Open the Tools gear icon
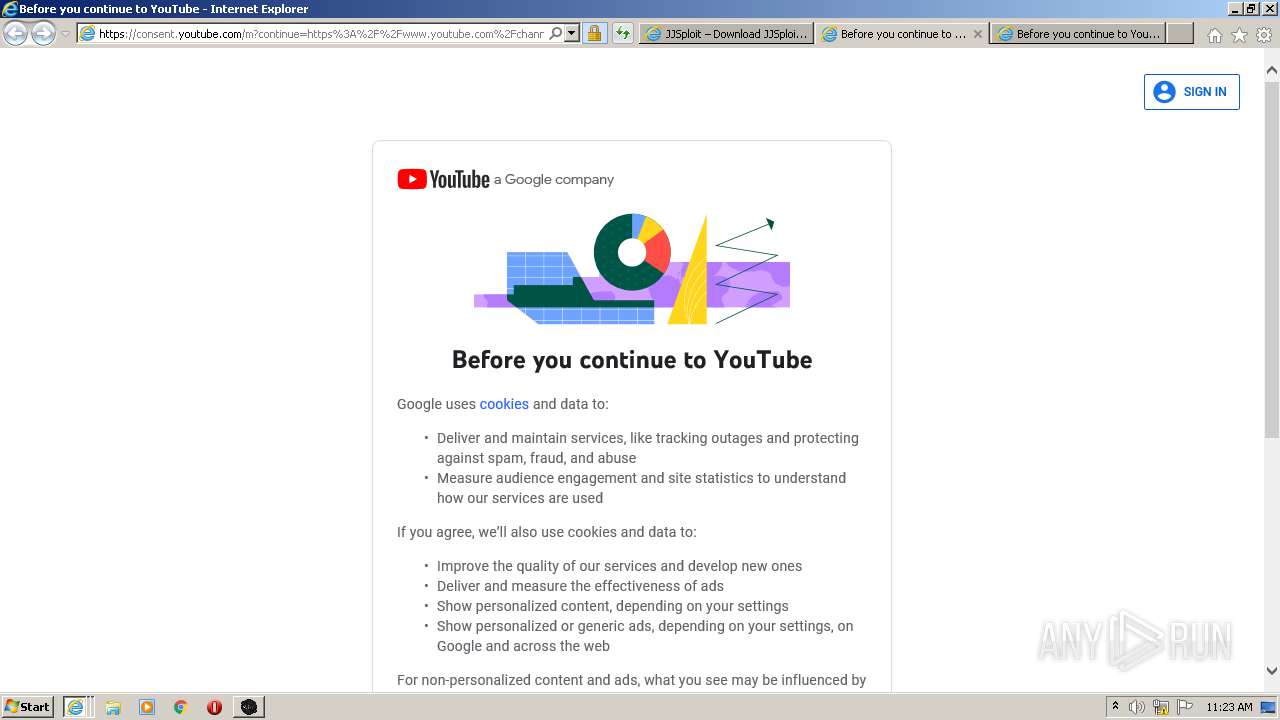Screen dimensions: 1280x720 [1264, 35]
